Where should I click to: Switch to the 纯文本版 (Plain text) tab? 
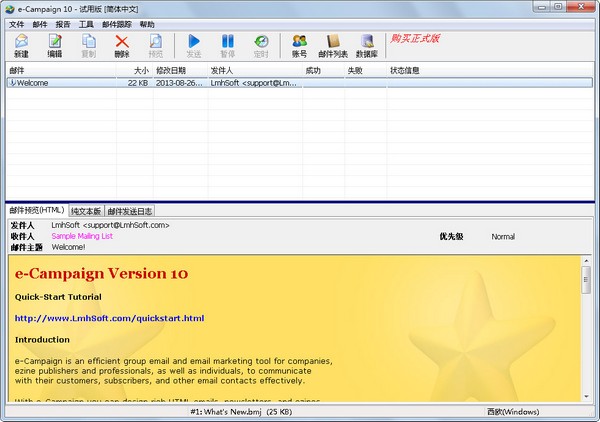coord(86,211)
